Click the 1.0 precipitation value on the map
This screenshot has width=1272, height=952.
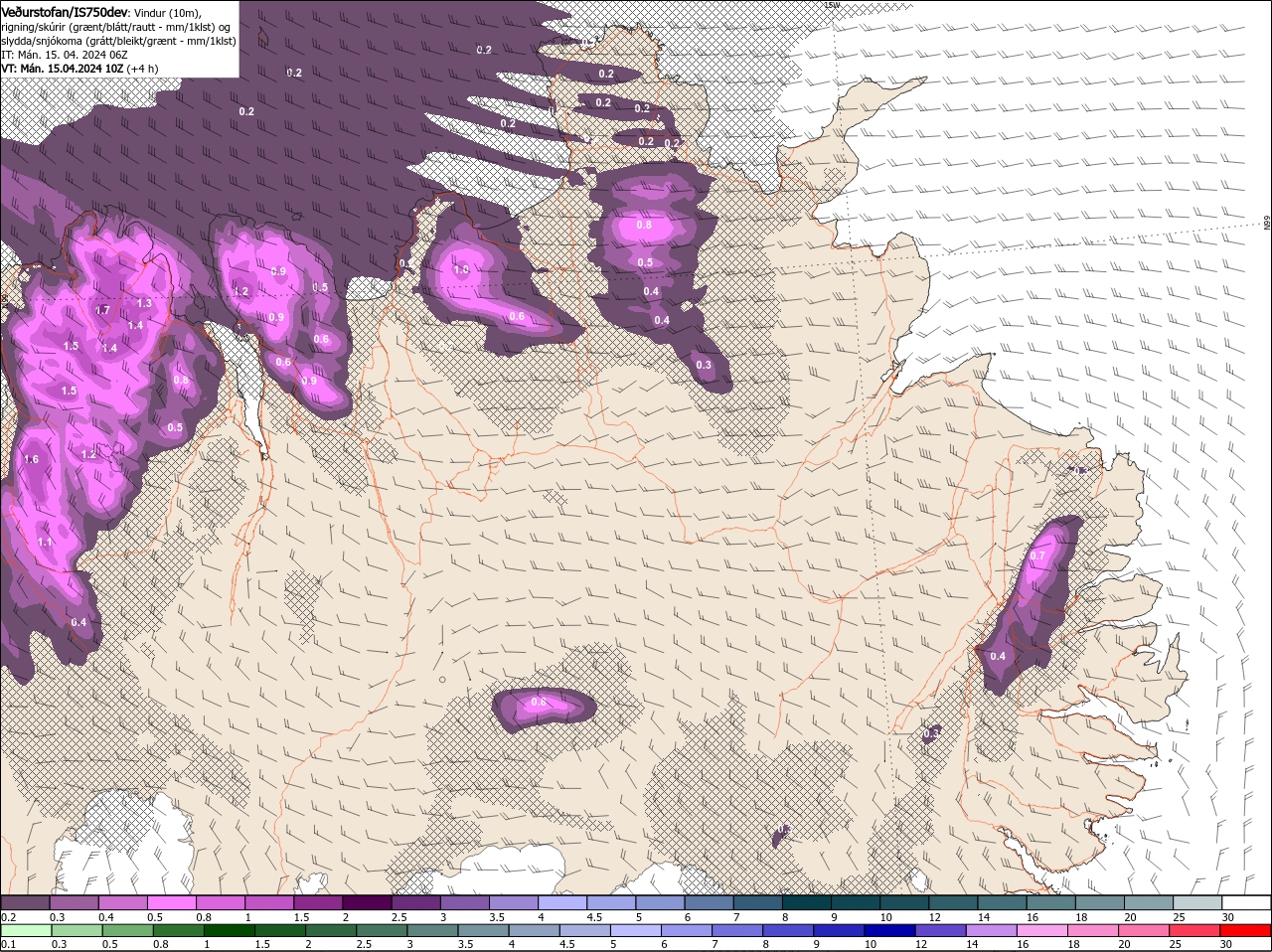[x=461, y=269]
